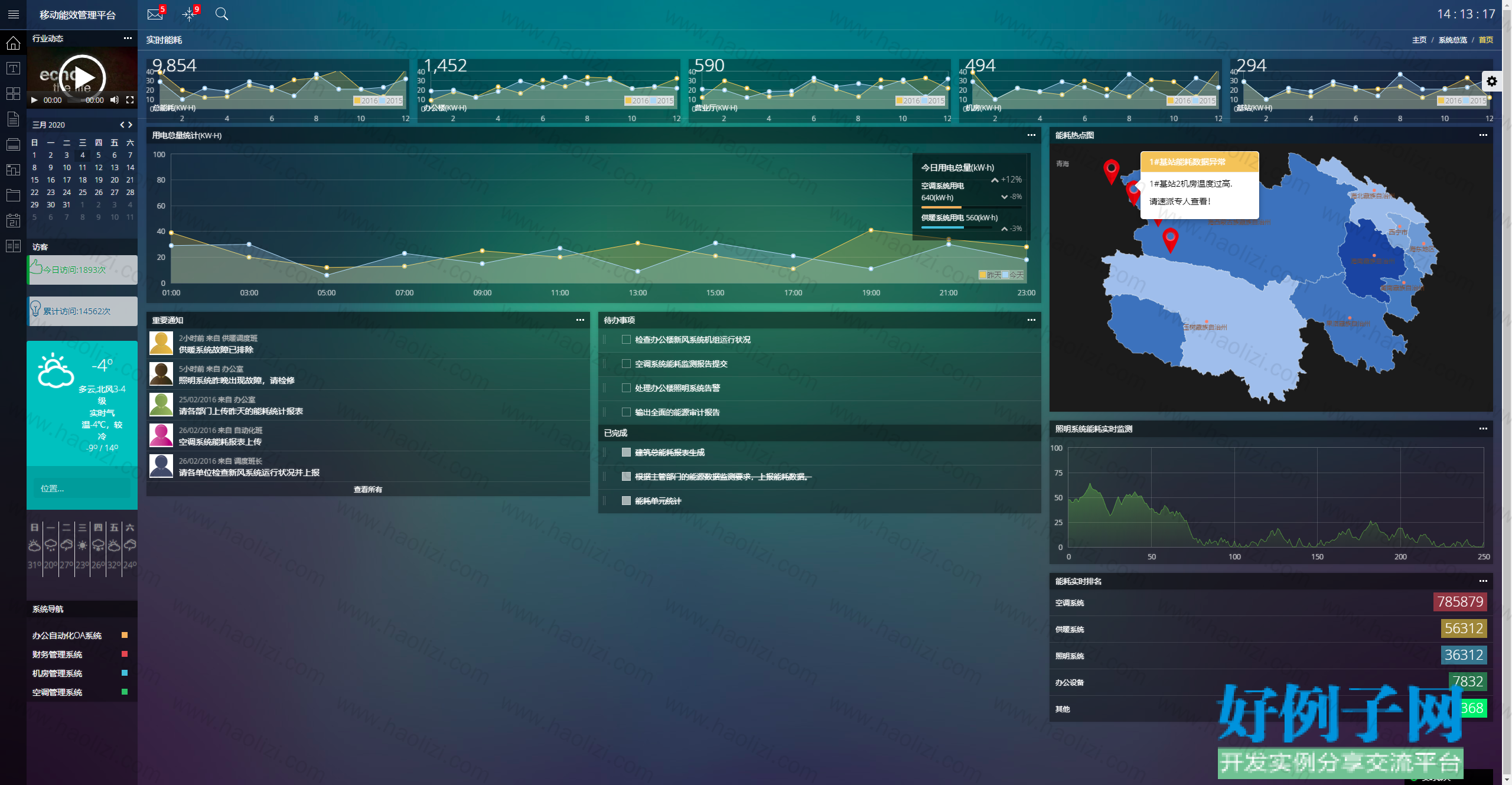Click the search magnifier icon
The height and width of the screenshot is (785, 1512).
point(221,14)
